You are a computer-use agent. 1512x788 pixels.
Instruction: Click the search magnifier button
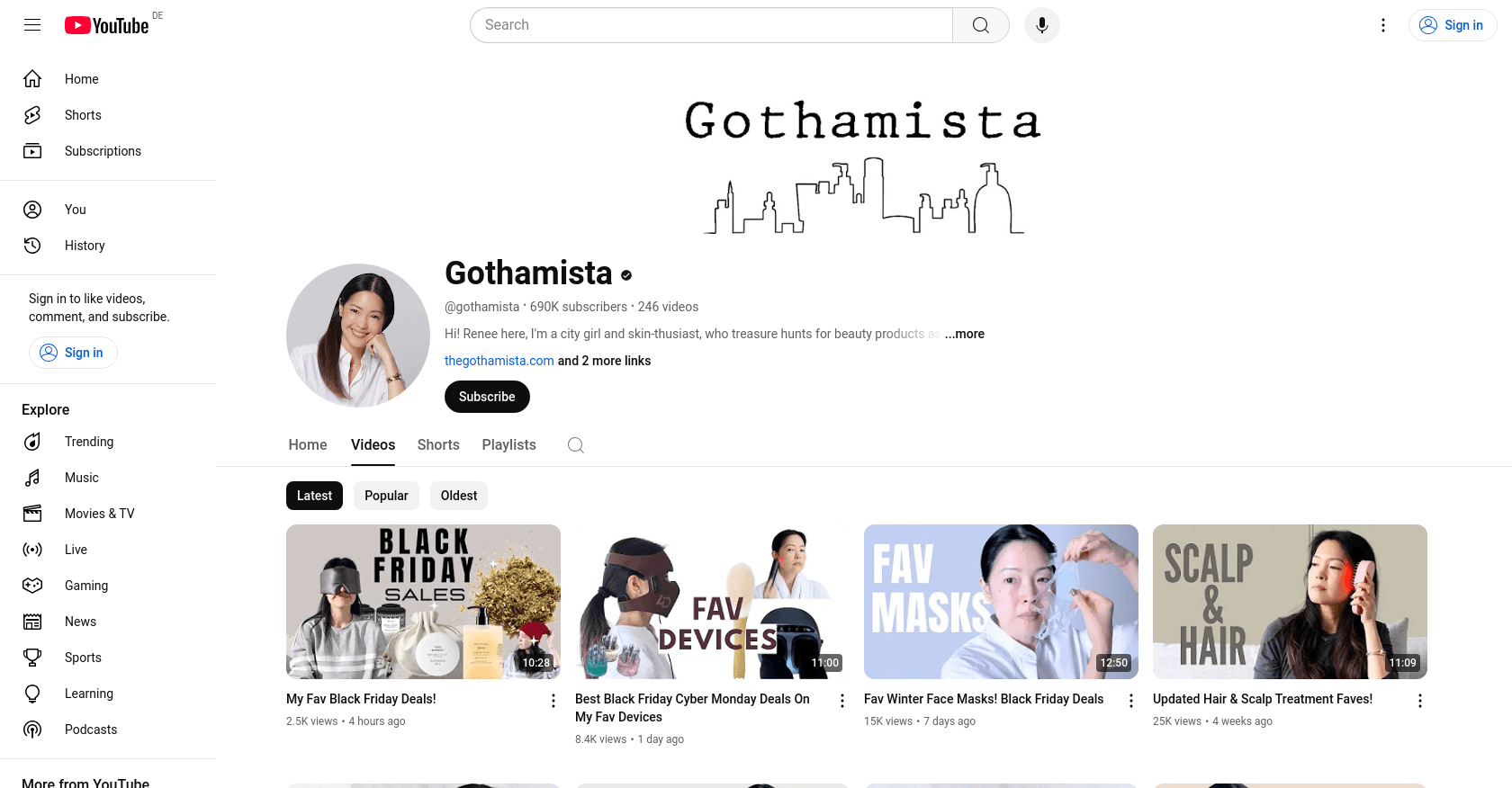click(x=981, y=25)
